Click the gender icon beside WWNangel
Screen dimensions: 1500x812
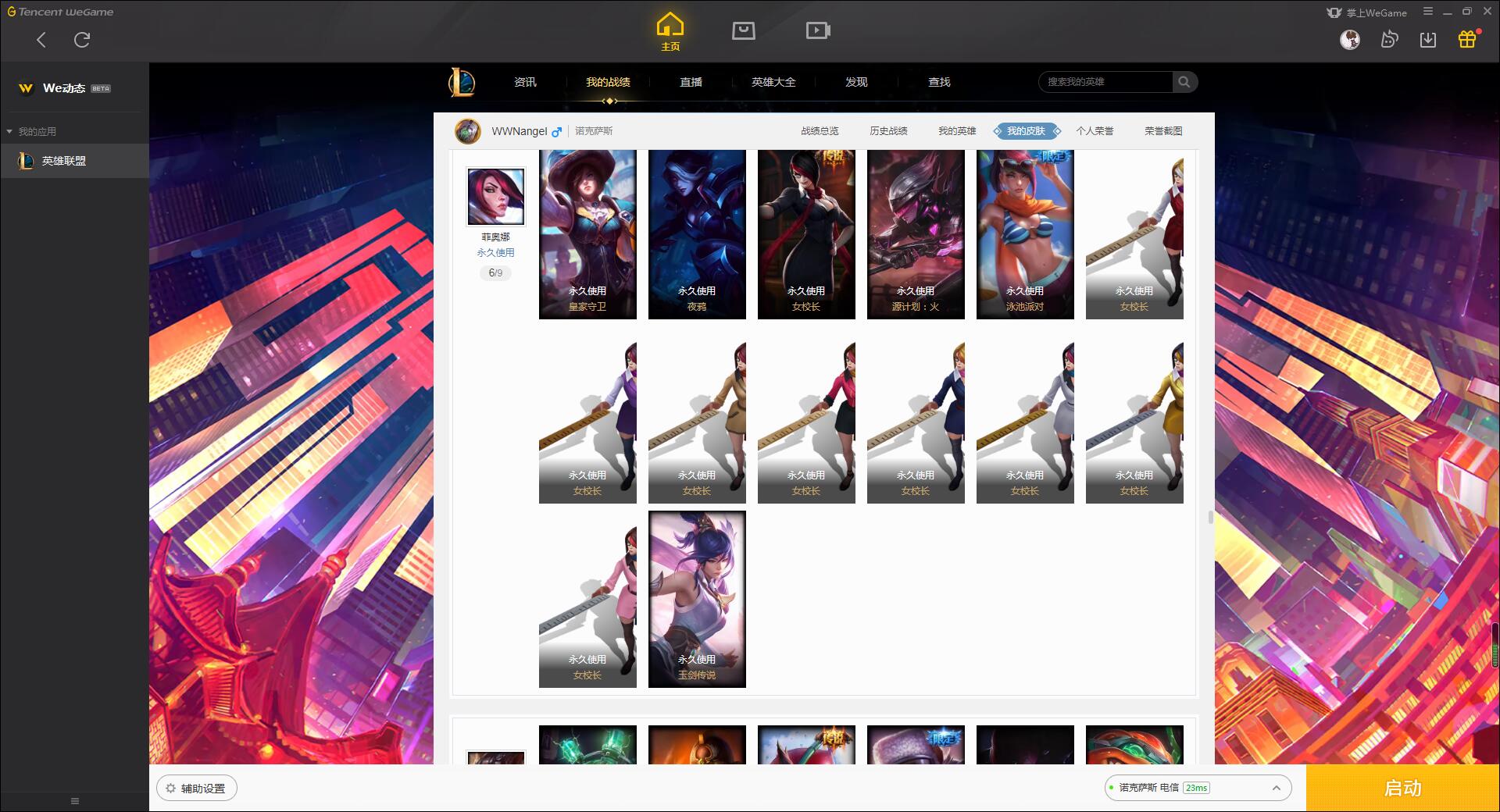coord(557,132)
